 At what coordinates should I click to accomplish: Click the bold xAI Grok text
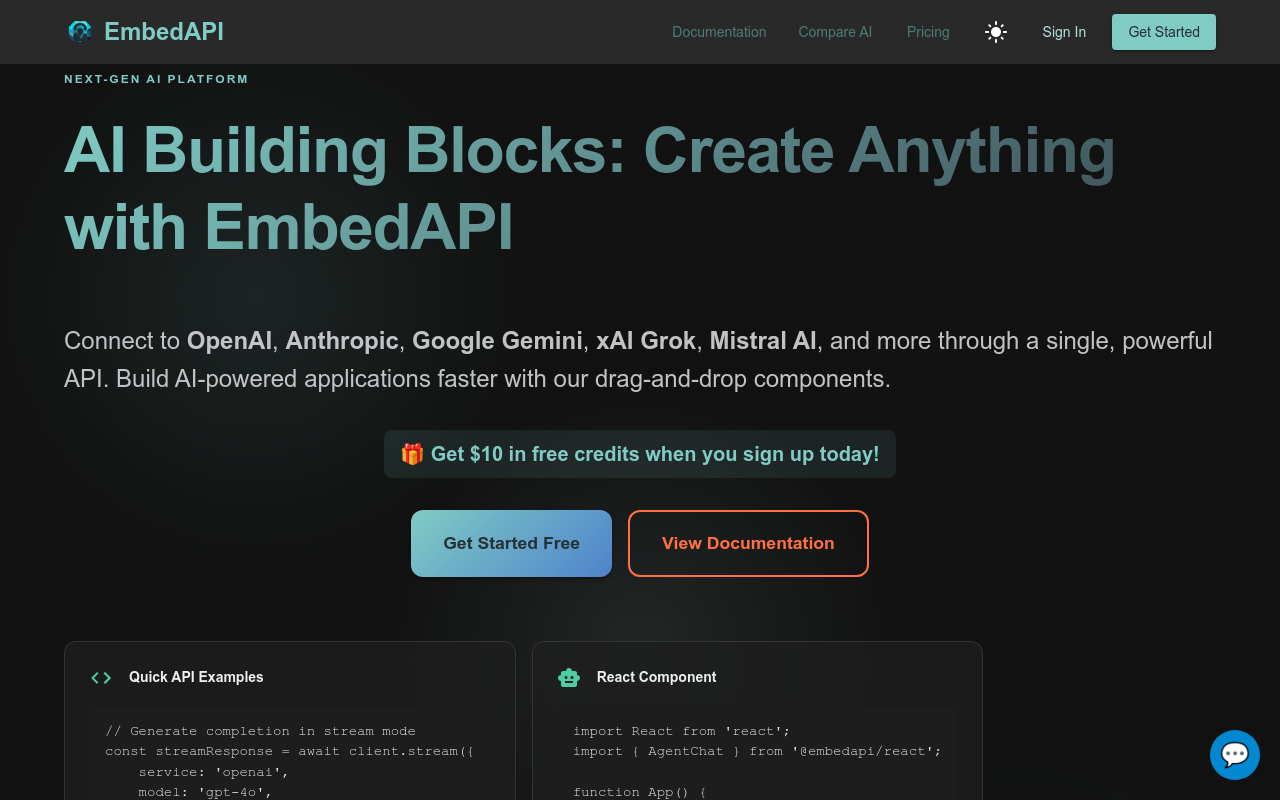point(646,341)
